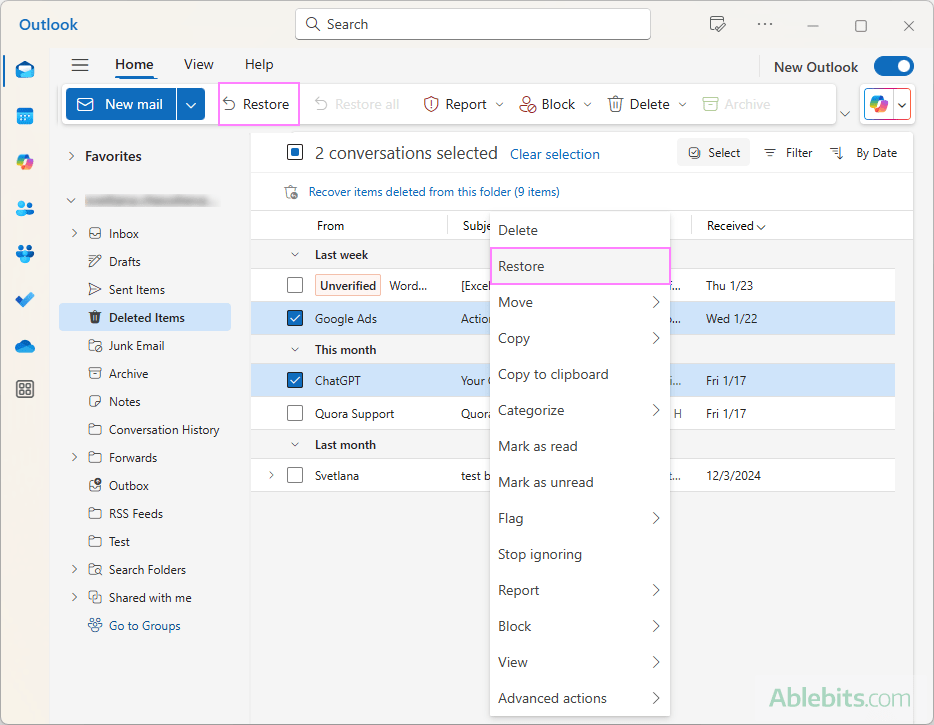Collapse the This month group
934x725 pixels.
[x=295, y=350]
